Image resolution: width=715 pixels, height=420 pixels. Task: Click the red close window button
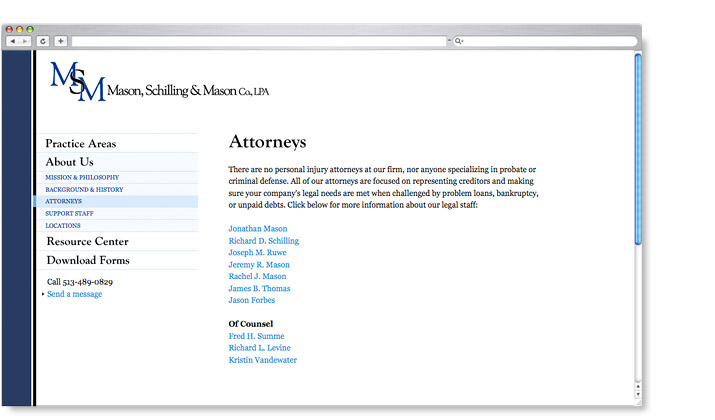click(x=9, y=30)
